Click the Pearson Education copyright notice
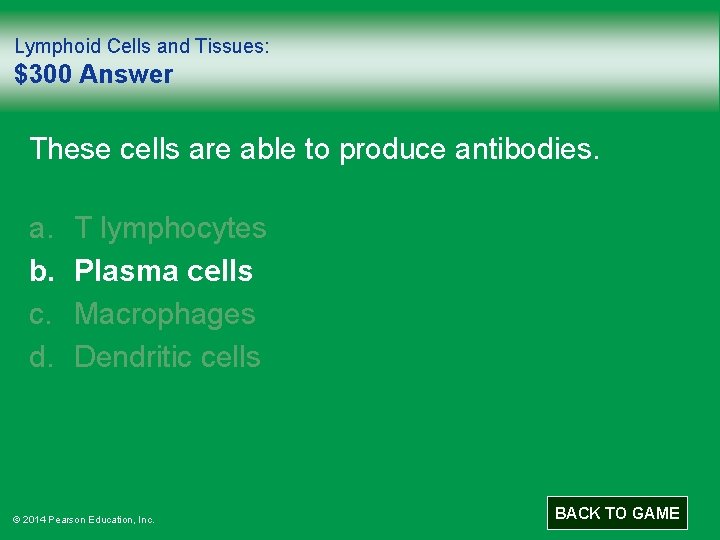Viewport: 720px width, 540px height. [83, 520]
